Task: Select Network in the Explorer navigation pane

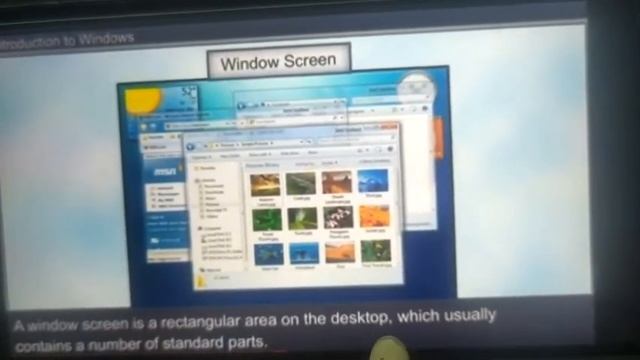Action: pyautogui.click(x=211, y=270)
